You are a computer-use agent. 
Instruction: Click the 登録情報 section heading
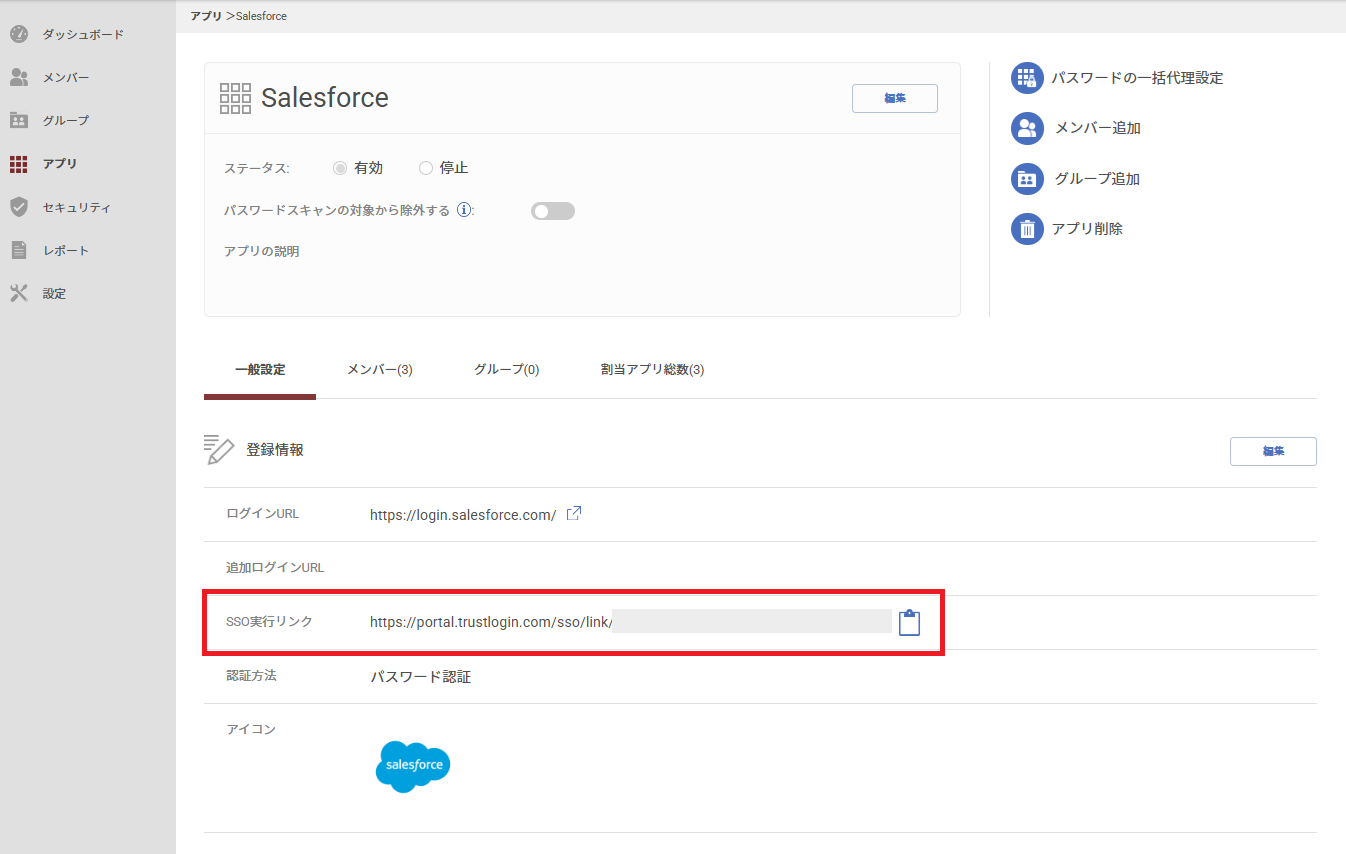point(275,450)
